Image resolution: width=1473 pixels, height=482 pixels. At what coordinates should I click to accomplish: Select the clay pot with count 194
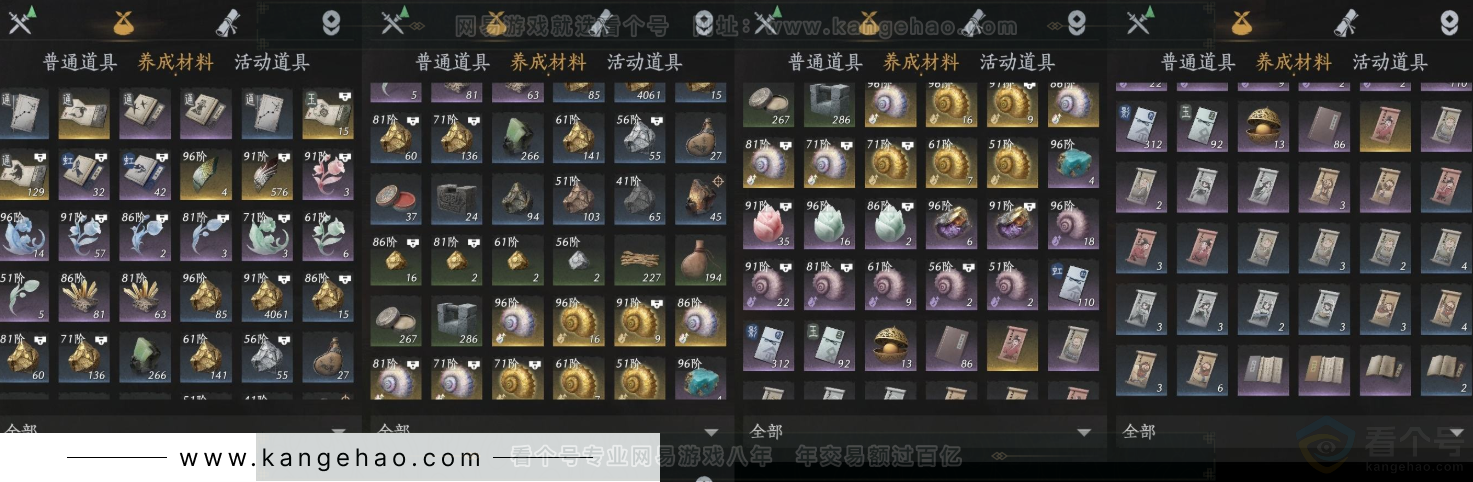pyautogui.click(x=700, y=259)
